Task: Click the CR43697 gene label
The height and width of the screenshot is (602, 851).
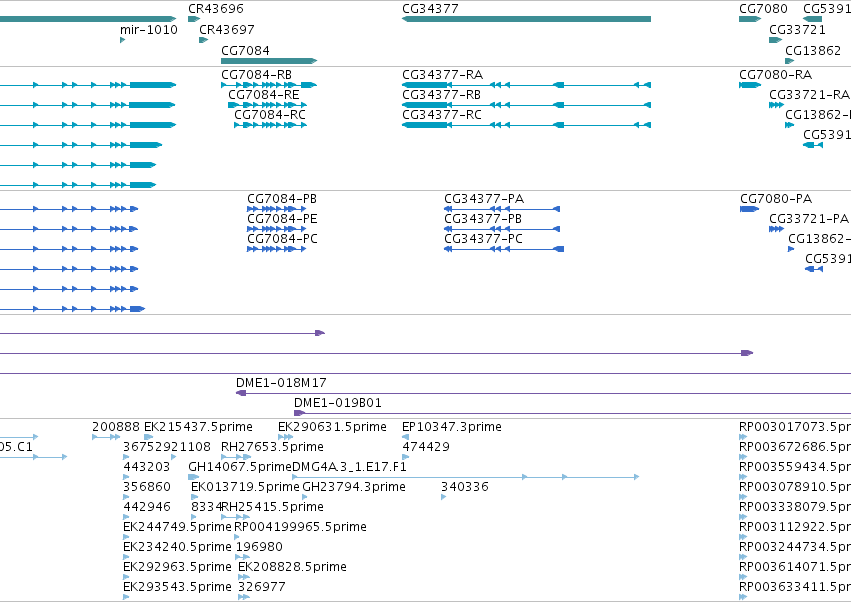Action: pos(227,30)
